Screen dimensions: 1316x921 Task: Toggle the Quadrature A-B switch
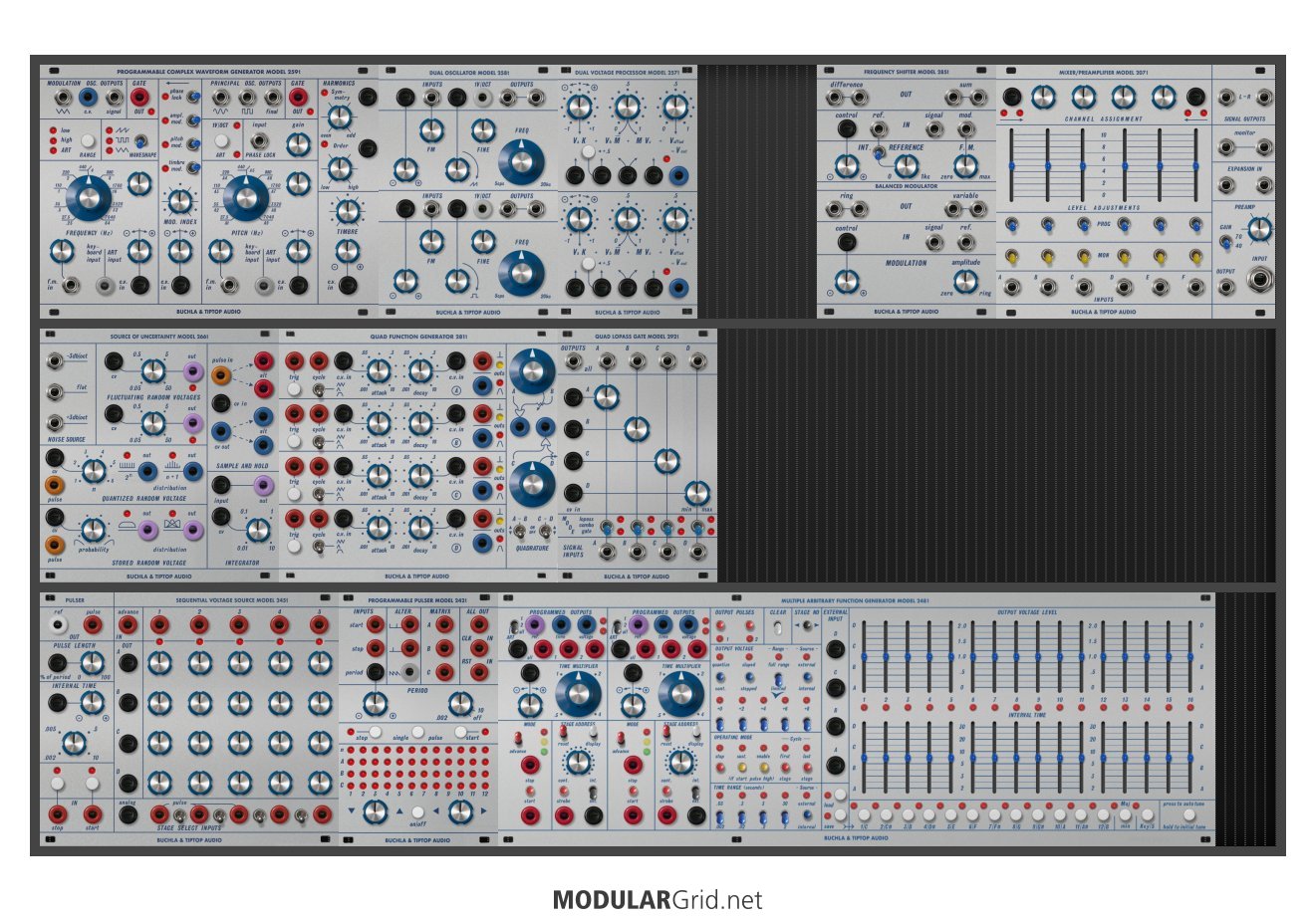pos(520,530)
